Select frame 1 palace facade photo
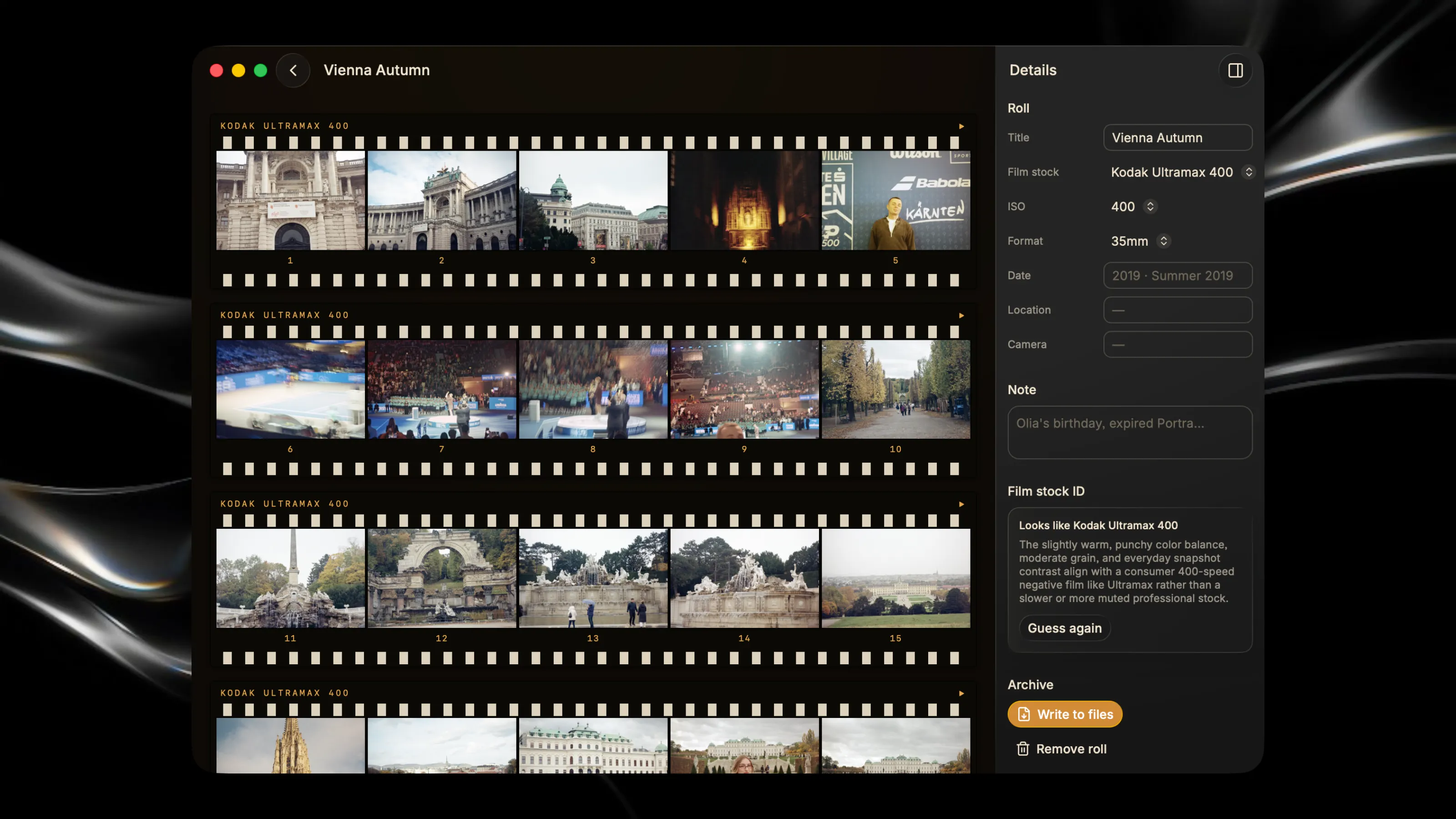Image resolution: width=1456 pixels, height=819 pixels. click(291, 200)
